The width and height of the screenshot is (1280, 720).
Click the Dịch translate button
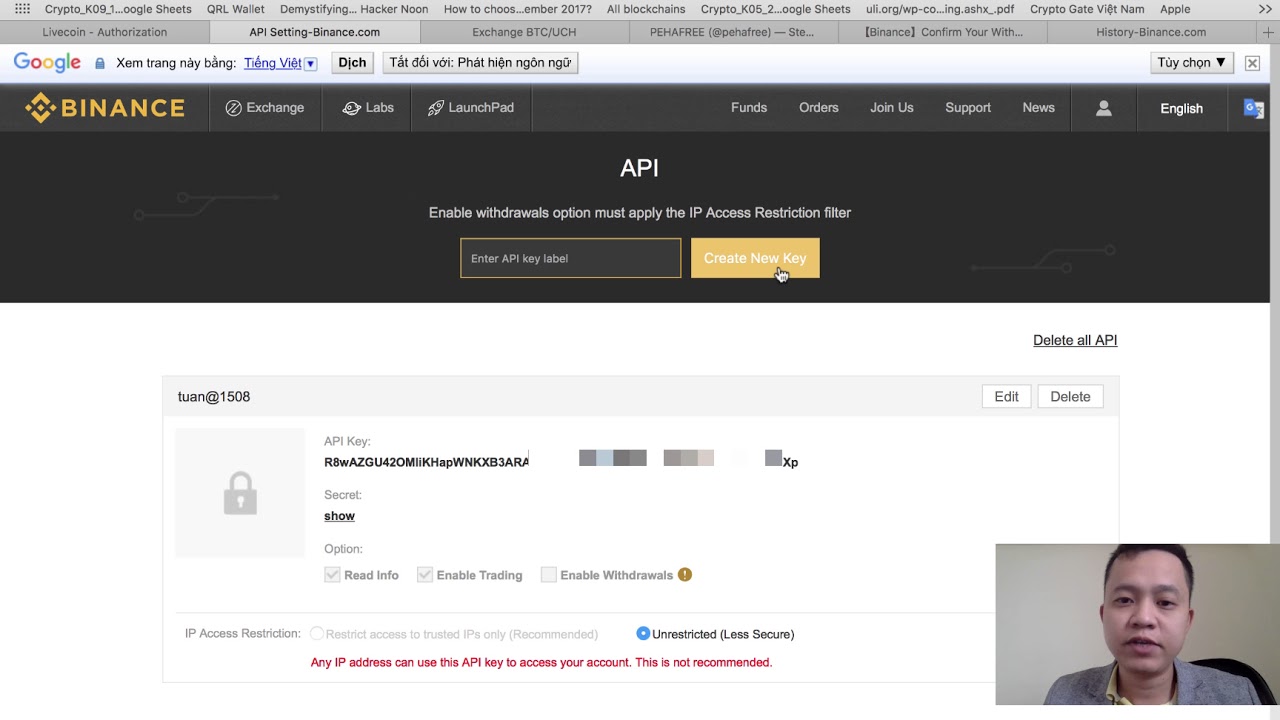[352, 62]
